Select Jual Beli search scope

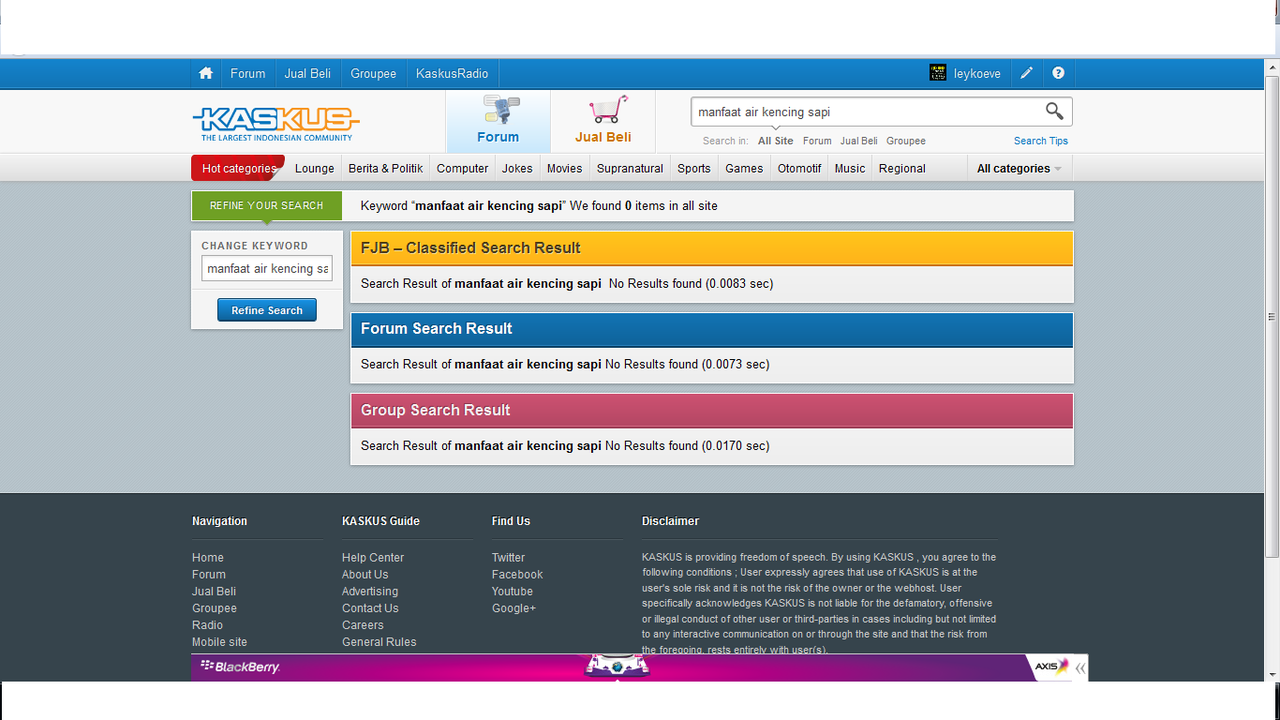click(859, 141)
